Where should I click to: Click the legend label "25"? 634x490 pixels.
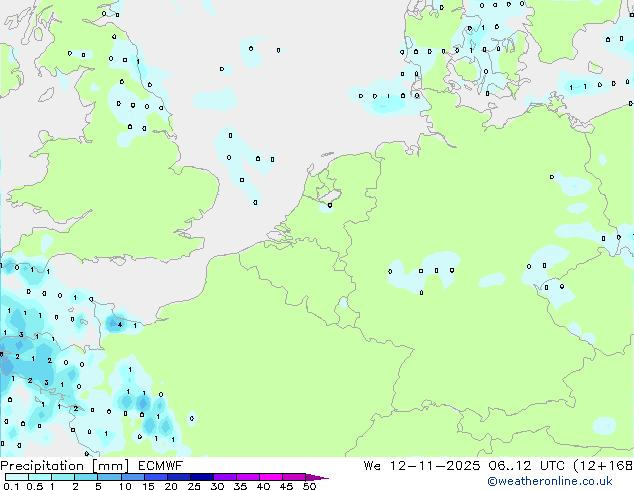coord(194,486)
